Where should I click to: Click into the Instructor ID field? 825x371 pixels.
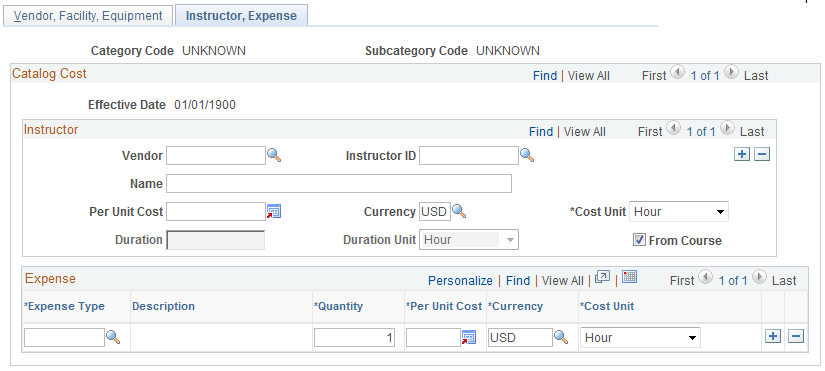coord(469,155)
